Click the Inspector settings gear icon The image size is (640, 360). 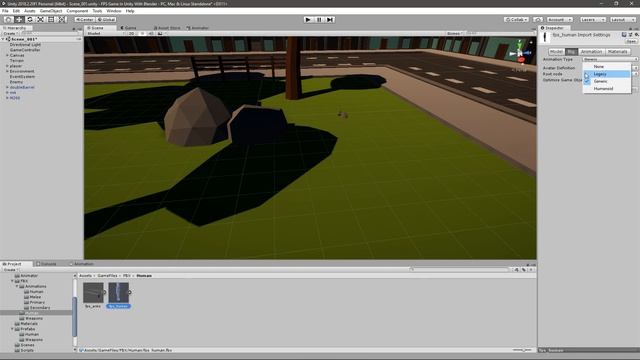[636, 35]
